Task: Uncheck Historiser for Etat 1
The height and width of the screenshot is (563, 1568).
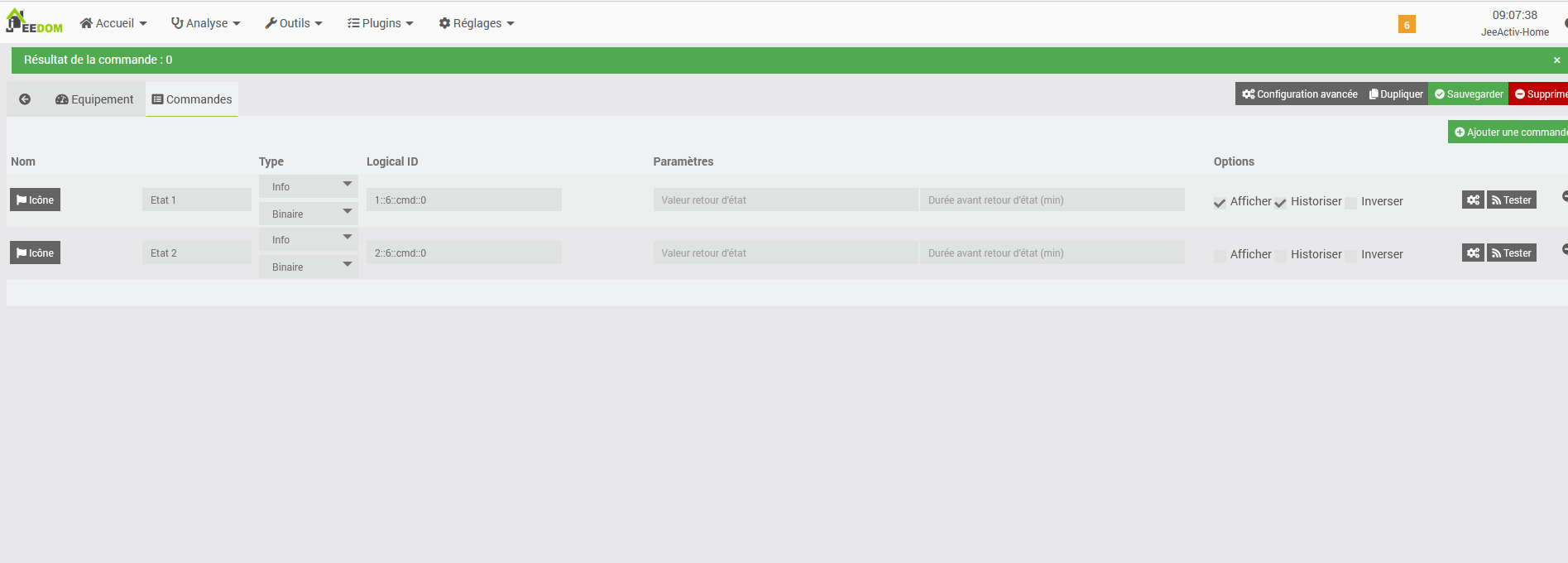Action: (x=1280, y=203)
